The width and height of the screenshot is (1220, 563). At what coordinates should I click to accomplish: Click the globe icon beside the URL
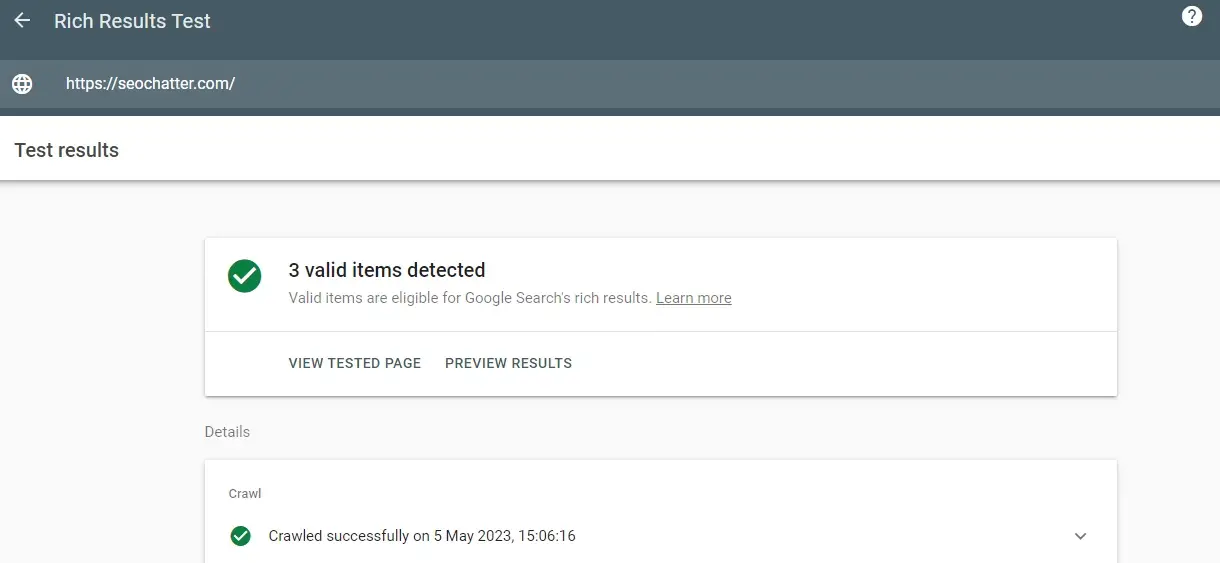[x=22, y=84]
